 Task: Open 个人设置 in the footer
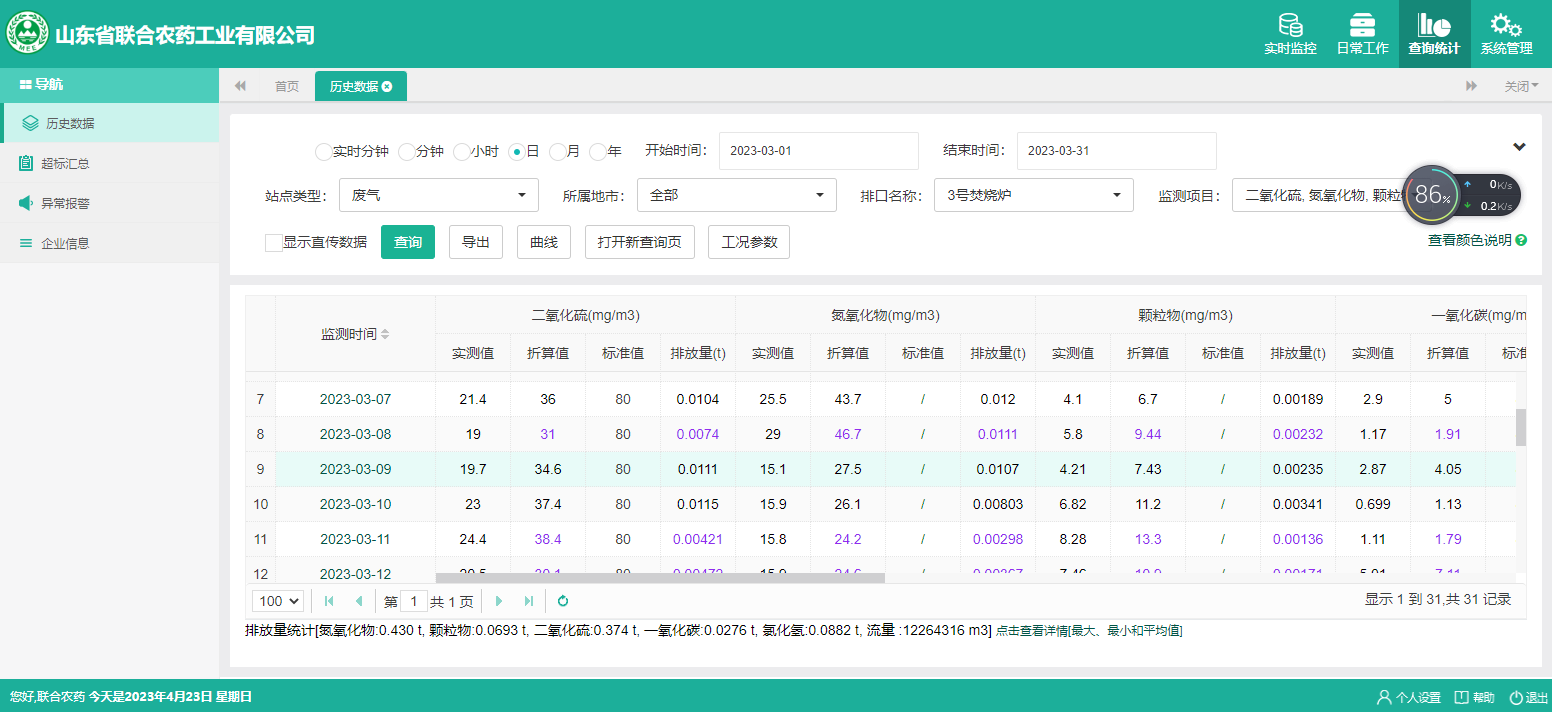[x=1409, y=697]
